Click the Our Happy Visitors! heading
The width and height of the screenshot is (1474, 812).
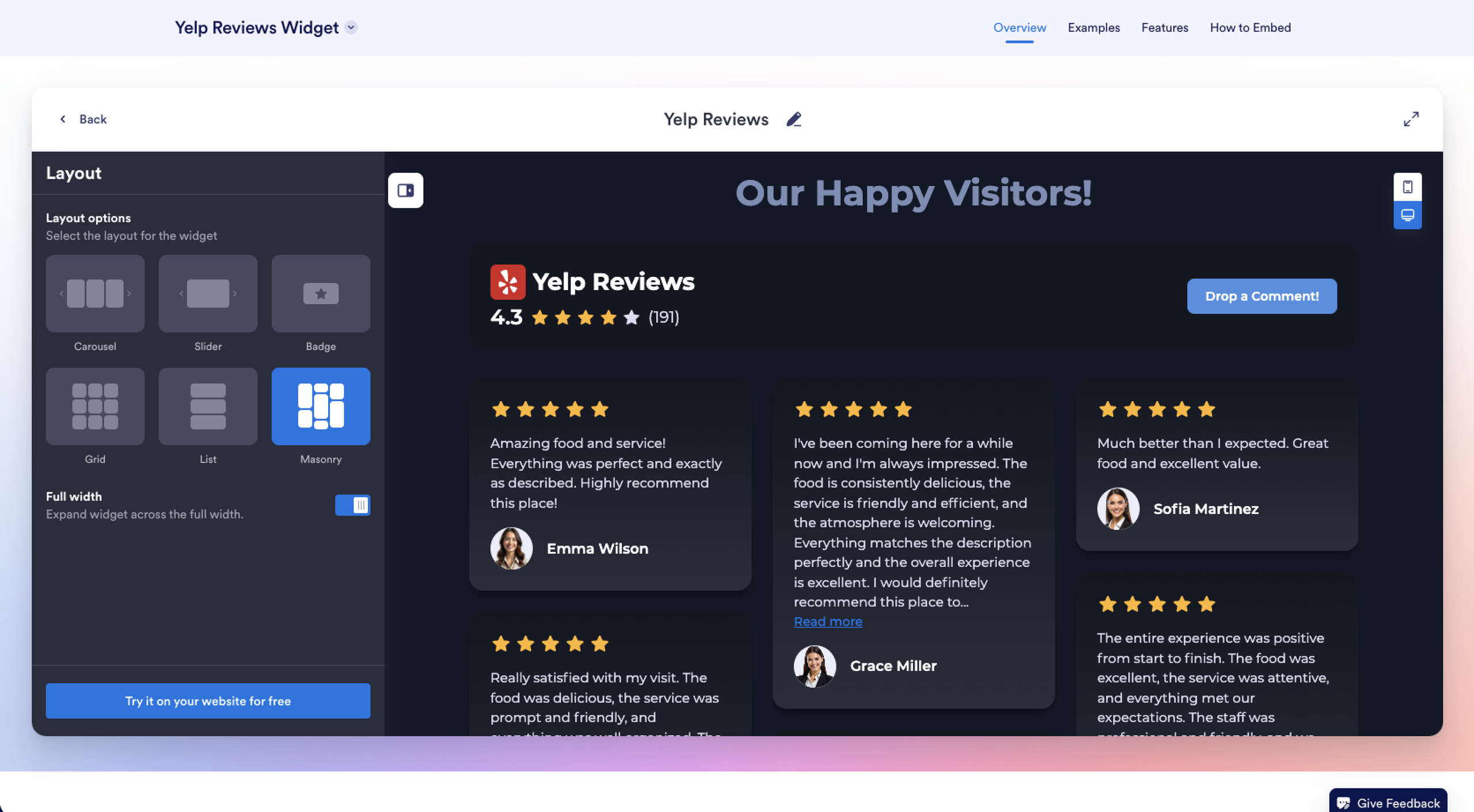click(x=914, y=193)
